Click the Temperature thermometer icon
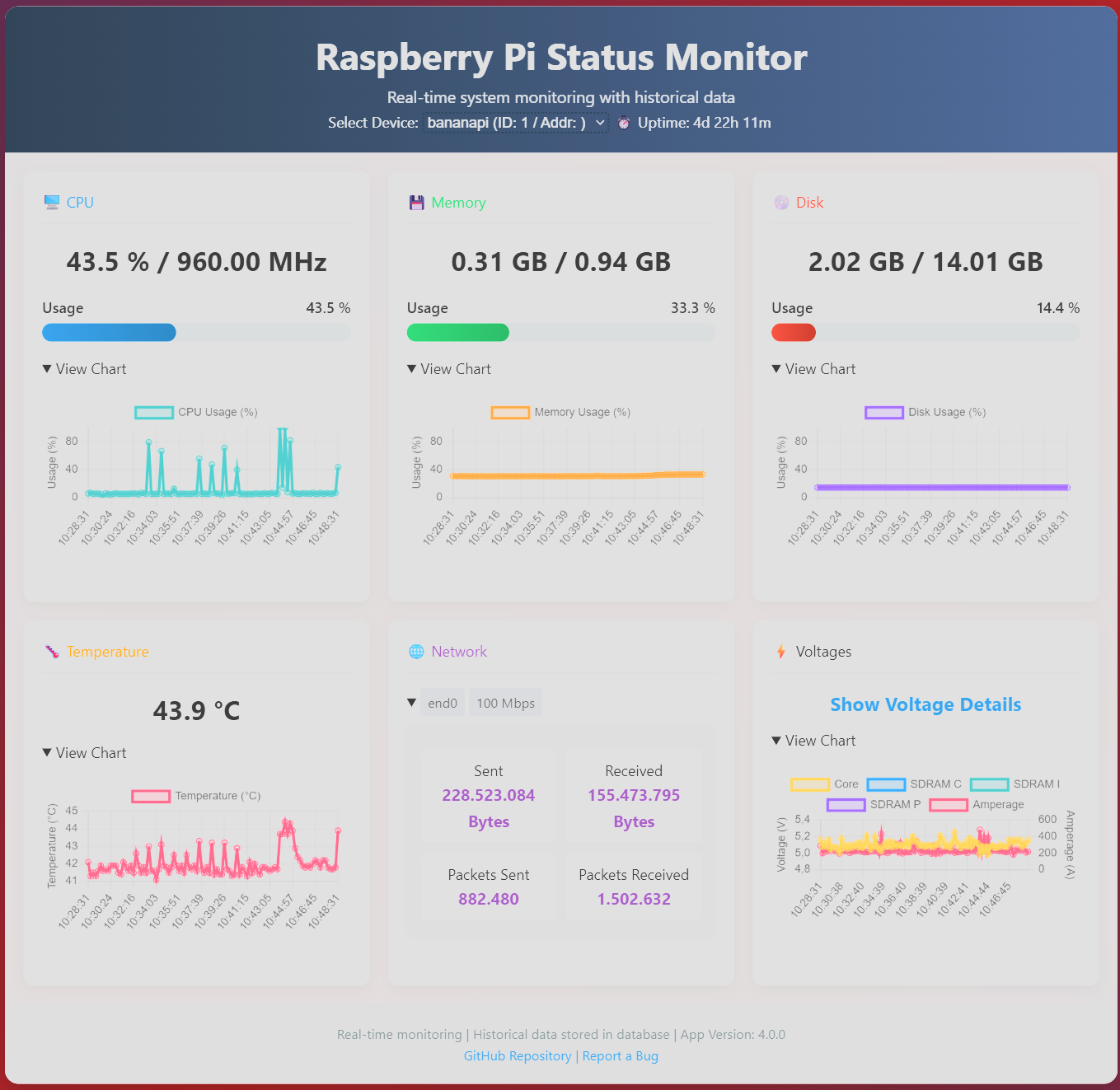This screenshot has height=1090, width=1120. pyautogui.click(x=51, y=651)
